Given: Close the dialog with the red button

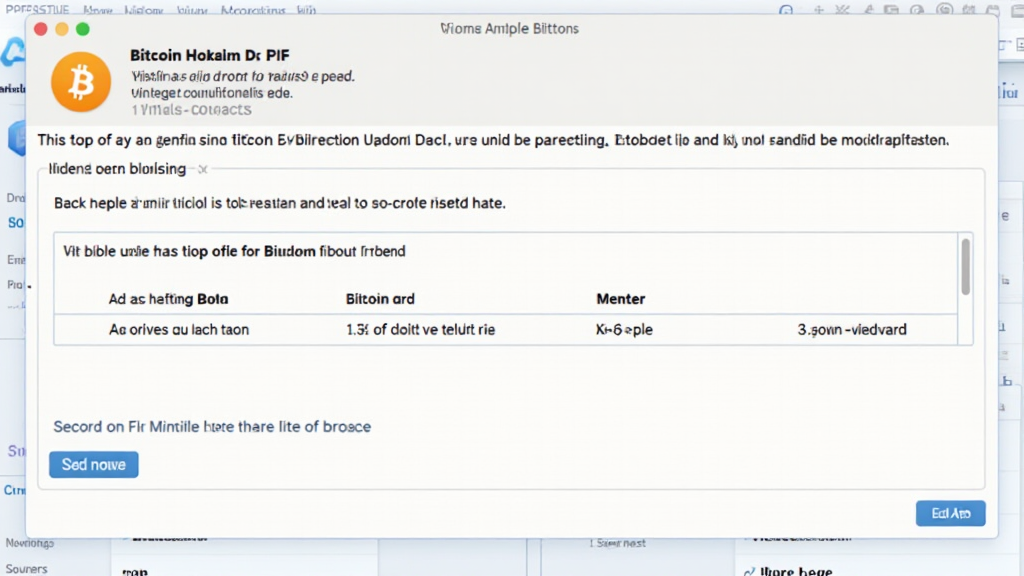Looking at the screenshot, I should pos(39,29).
